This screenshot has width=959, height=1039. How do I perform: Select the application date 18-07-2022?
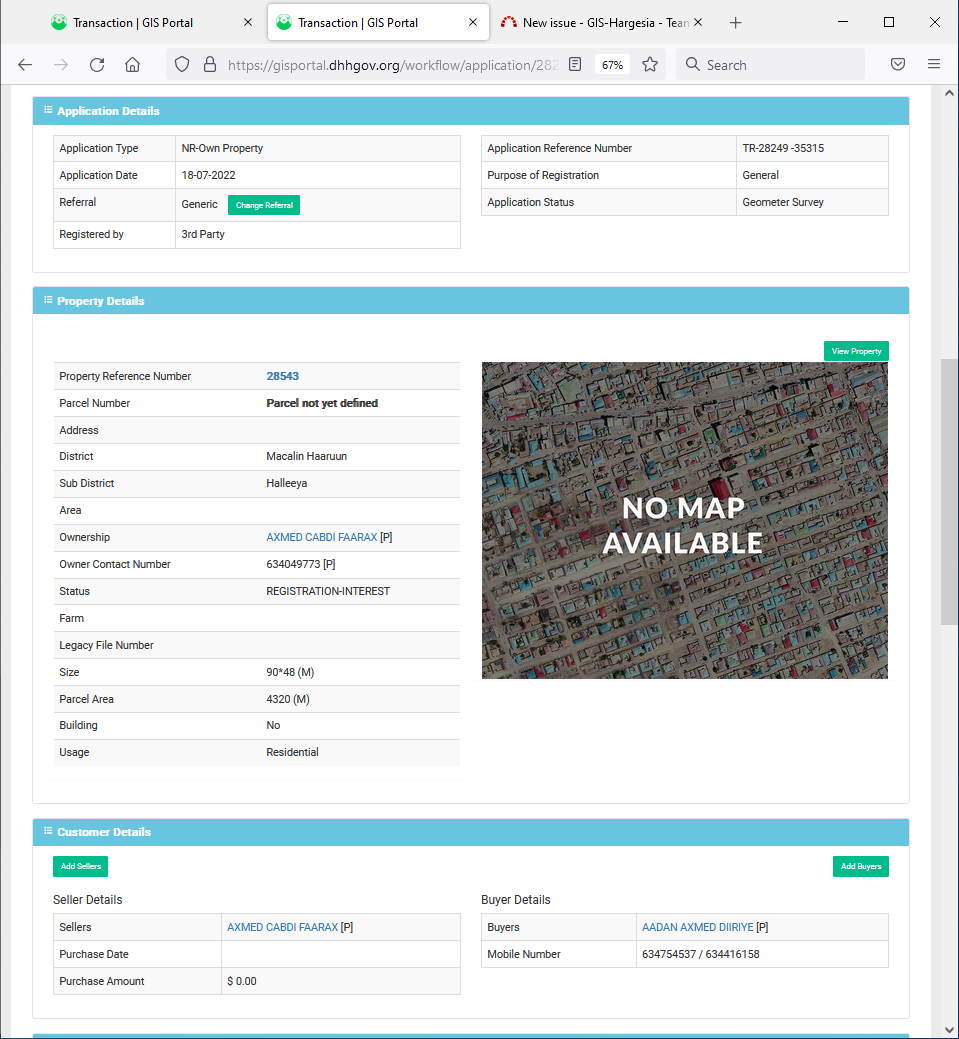coord(208,175)
